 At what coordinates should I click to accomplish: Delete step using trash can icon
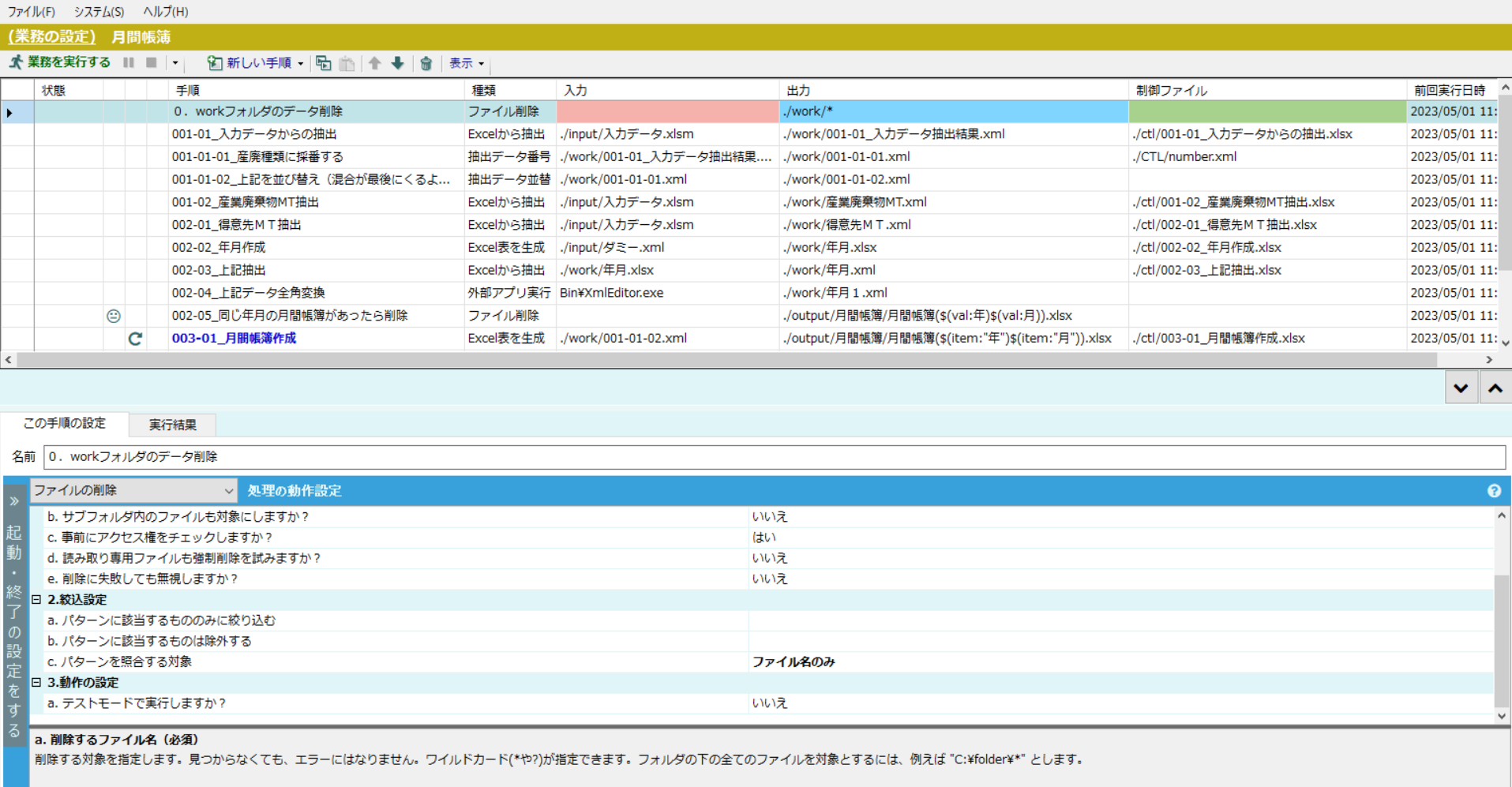click(426, 63)
